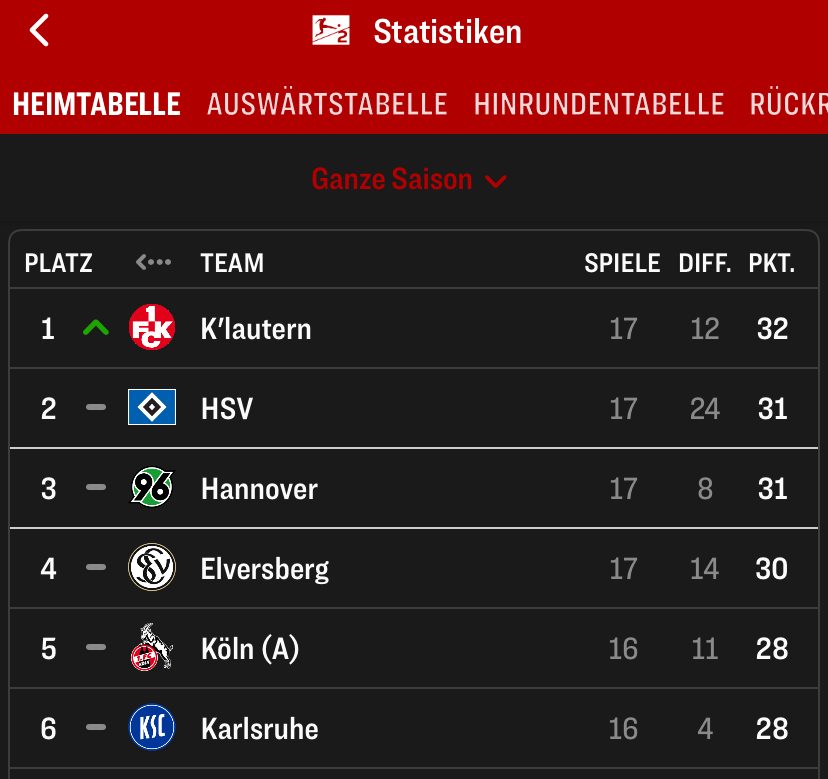
Task: Select the Elversberg team name
Action: [x=265, y=568]
